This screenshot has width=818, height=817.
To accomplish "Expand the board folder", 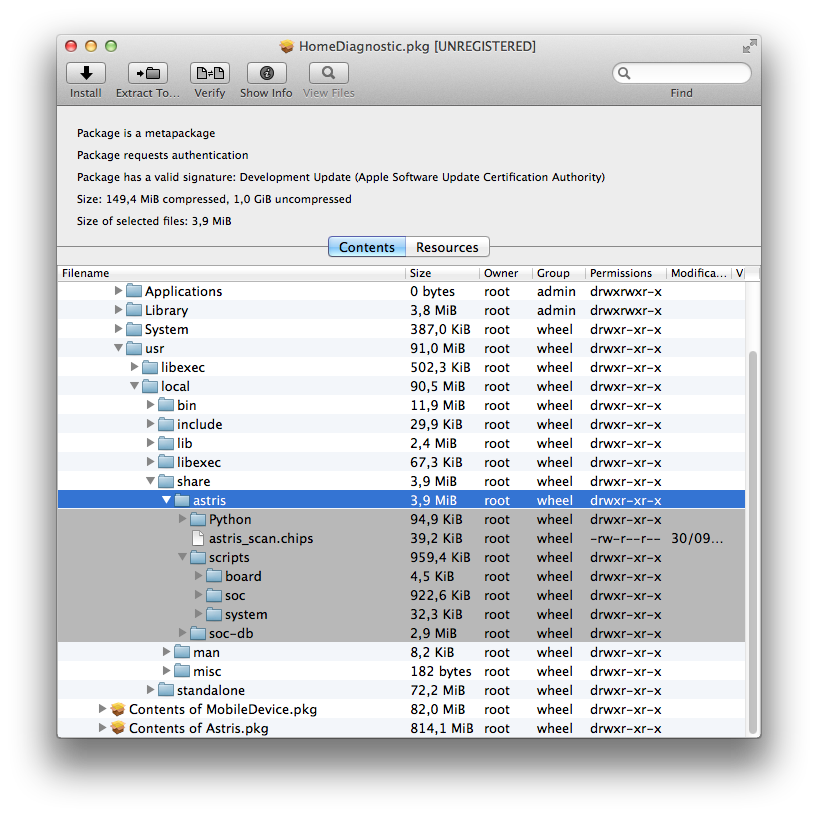I will (x=198, y=575).
